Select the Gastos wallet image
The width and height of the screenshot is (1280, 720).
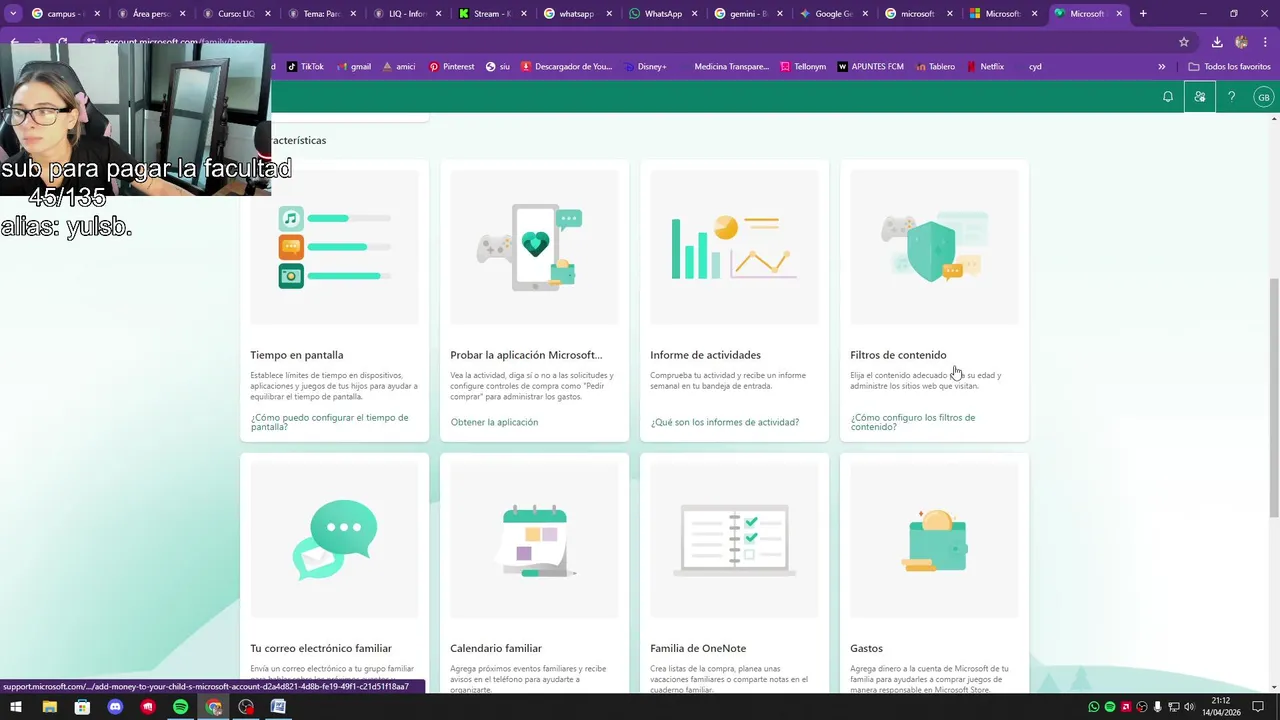(935, 540)
